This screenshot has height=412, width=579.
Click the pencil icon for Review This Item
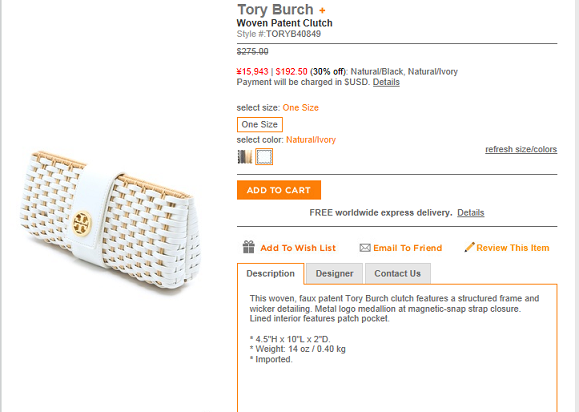(x=469, y=247)
